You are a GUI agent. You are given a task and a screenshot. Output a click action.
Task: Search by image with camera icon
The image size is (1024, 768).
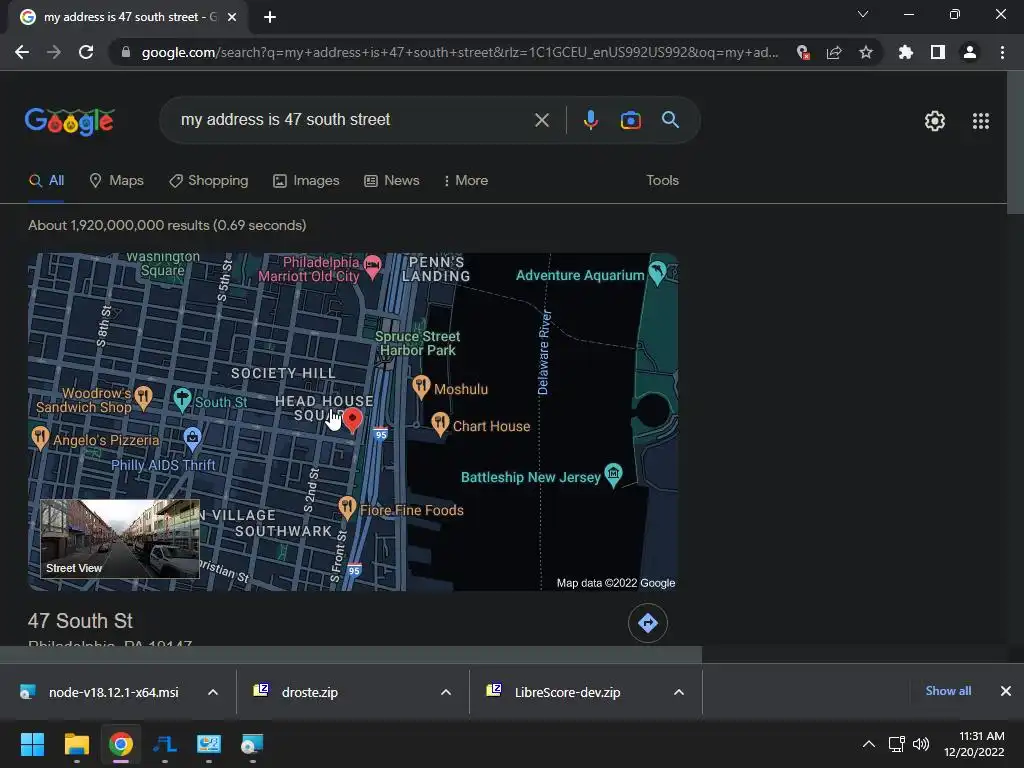(630, 120)
